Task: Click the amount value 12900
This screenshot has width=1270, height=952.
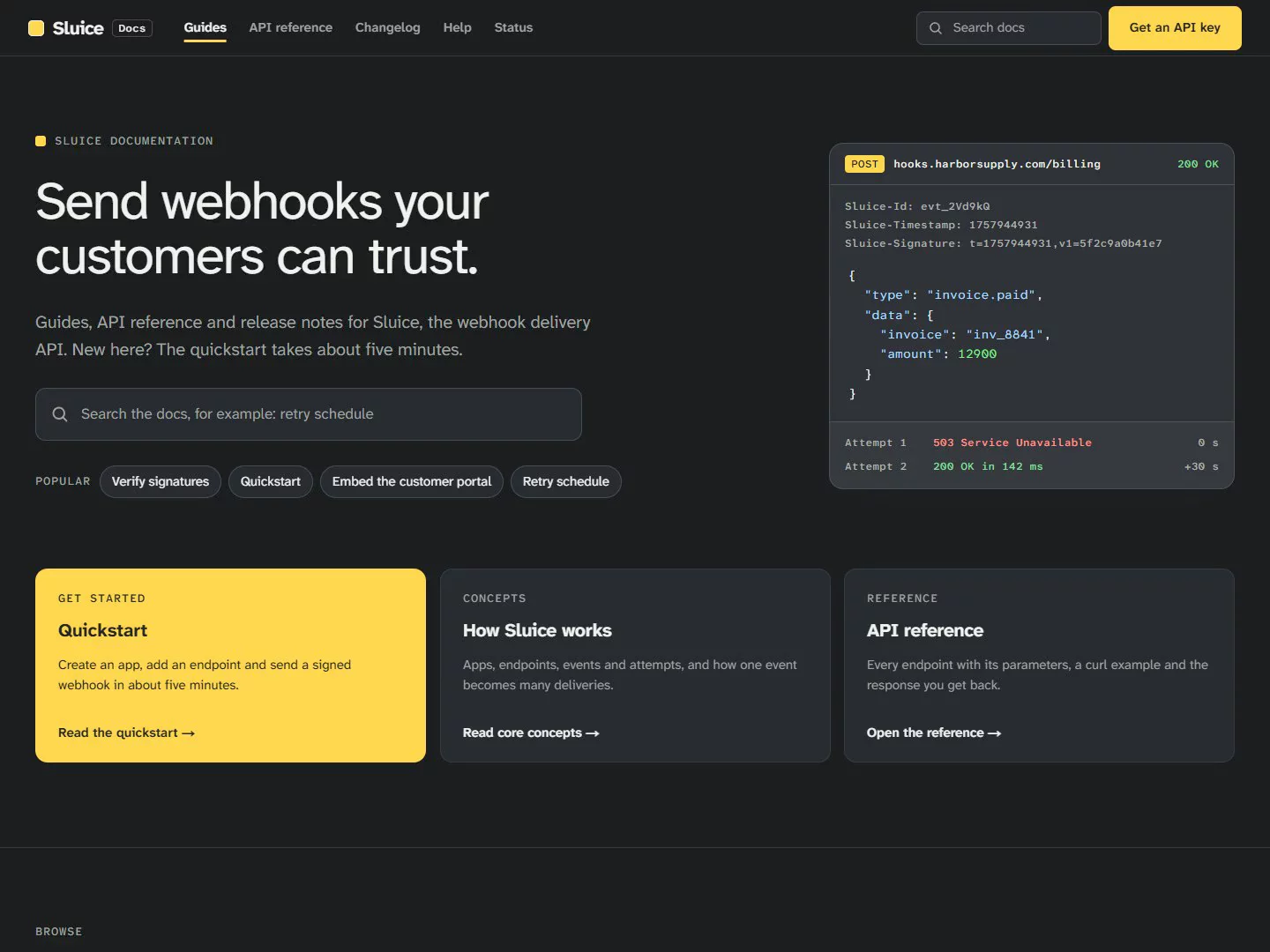Action: pos(977,353)
